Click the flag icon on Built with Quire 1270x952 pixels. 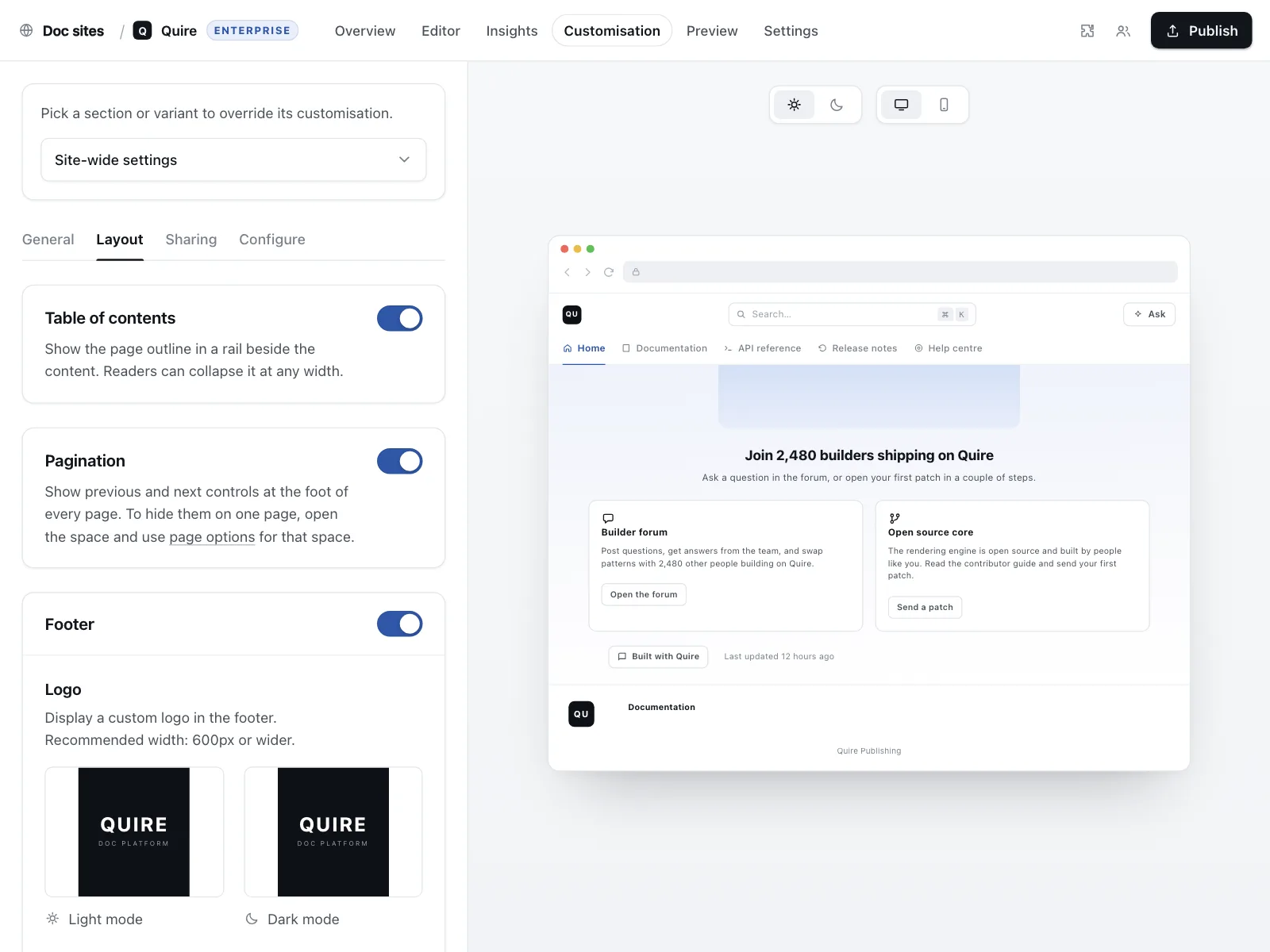pyautogui.click(x=622, y=657)
